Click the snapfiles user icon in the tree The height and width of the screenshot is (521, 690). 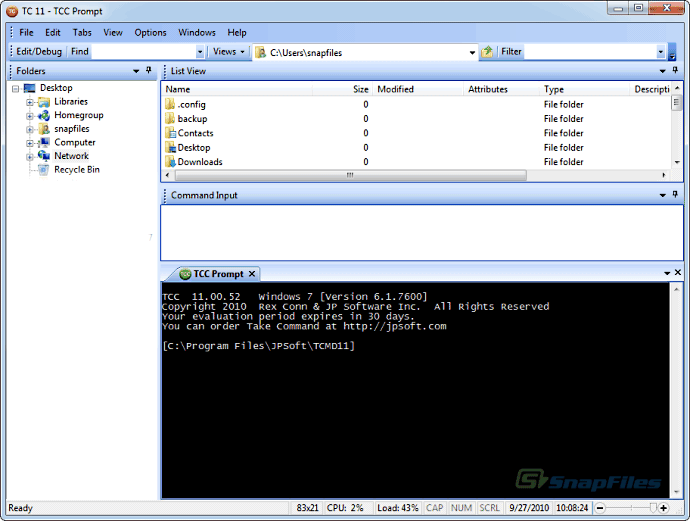click(x=44, y=129)
